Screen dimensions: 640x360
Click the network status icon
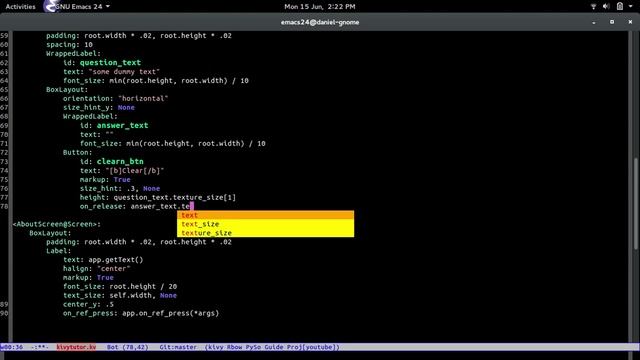pyautogui.click(x=593, y=7)
